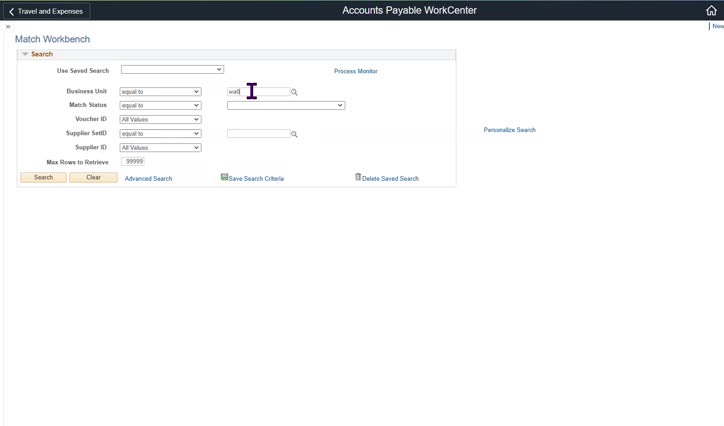
Task: Click the Max Rows to Retrieve label
Action: pos(78,162)
